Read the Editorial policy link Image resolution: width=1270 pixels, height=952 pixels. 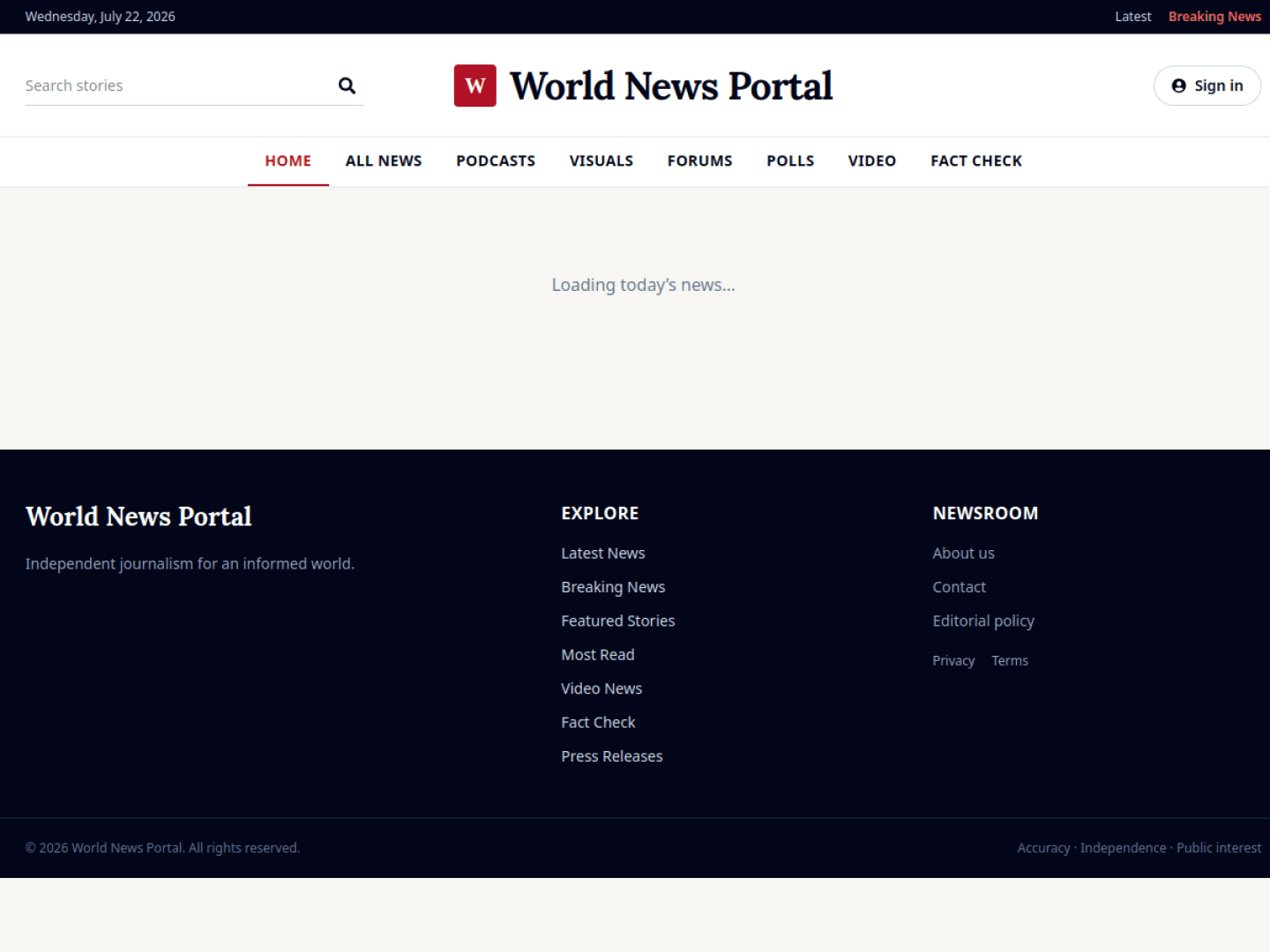[983, 621]
